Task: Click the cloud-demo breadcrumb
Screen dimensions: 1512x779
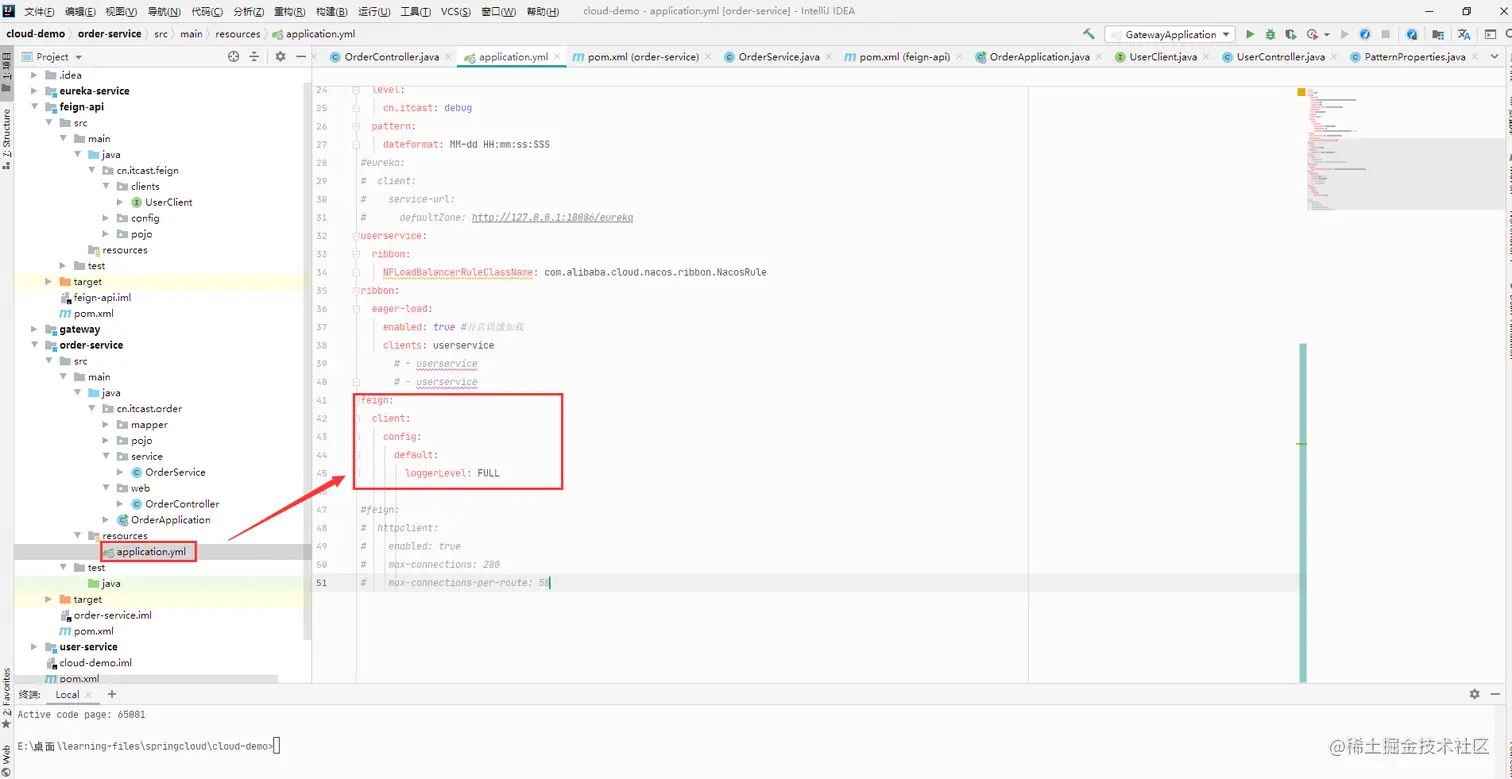Action: 35,34
